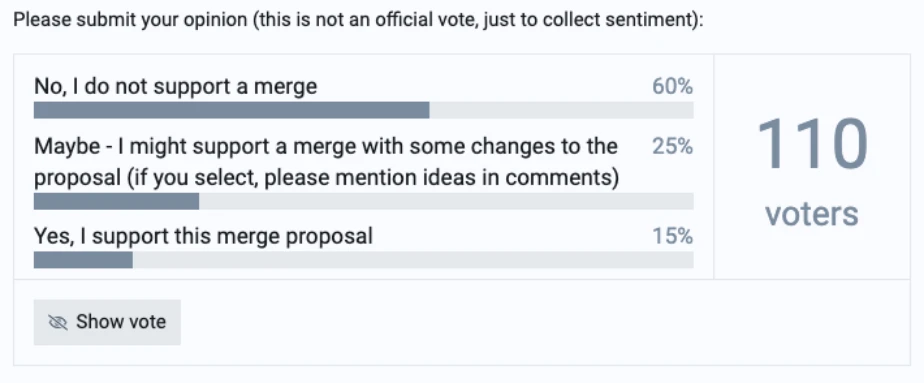Click the 'Show vote' text label

pos(121,322)
